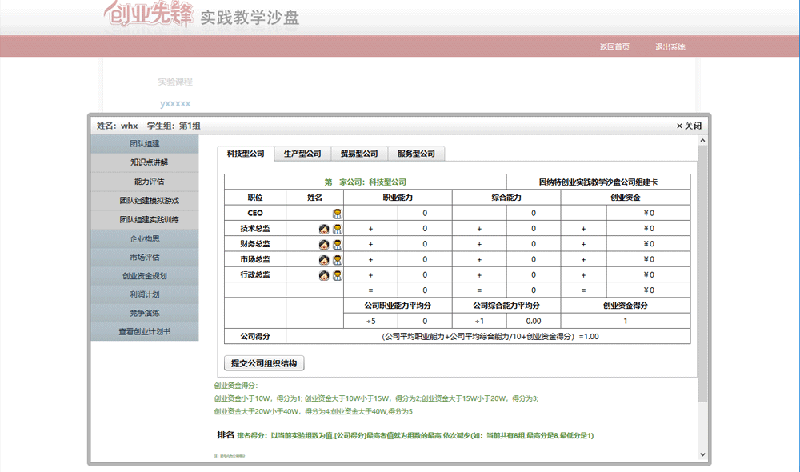
Task: Click the yellow person icon for 技术总监
Action: (x=337, y=229)
